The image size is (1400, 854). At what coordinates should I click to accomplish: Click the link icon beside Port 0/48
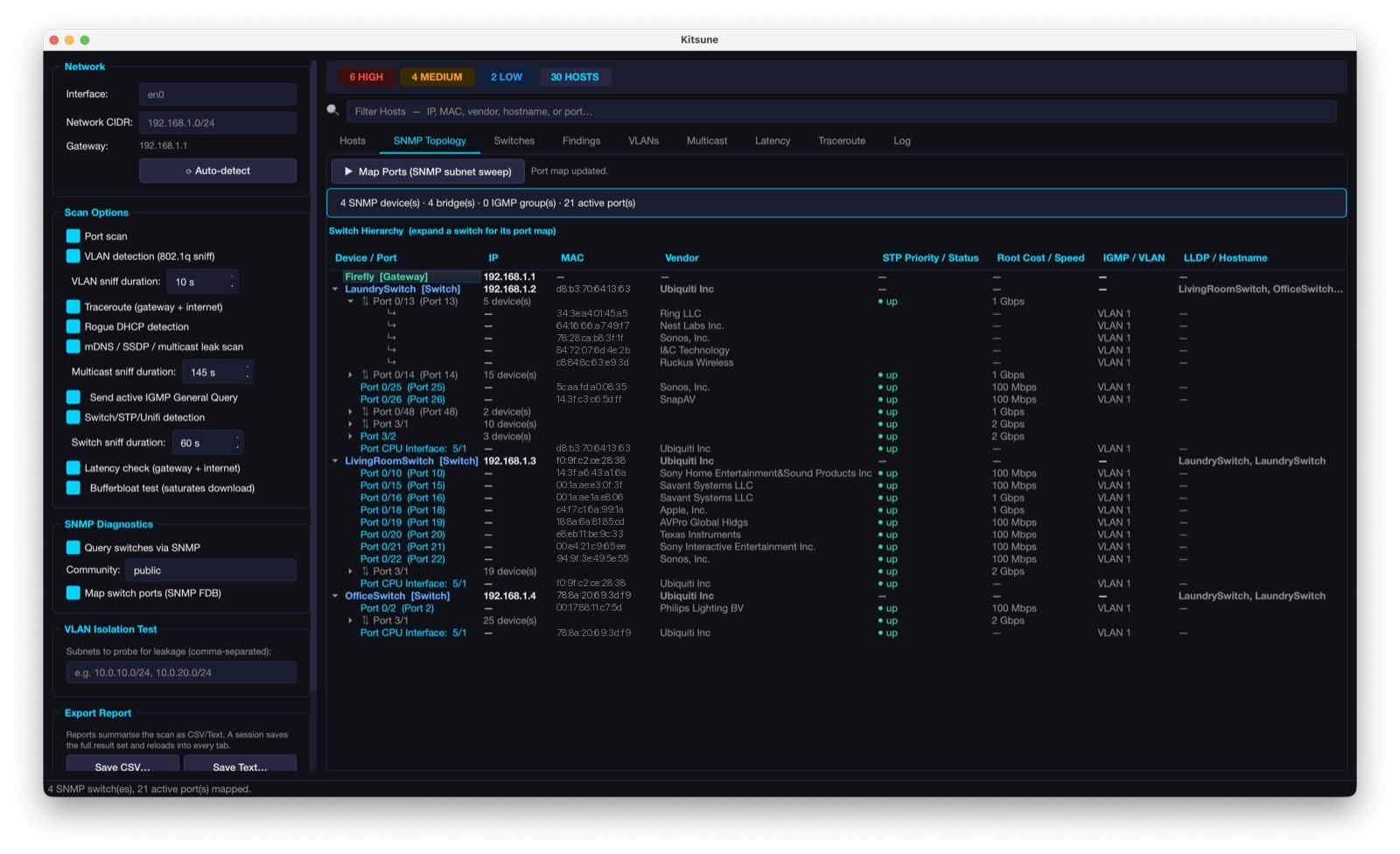366,411
